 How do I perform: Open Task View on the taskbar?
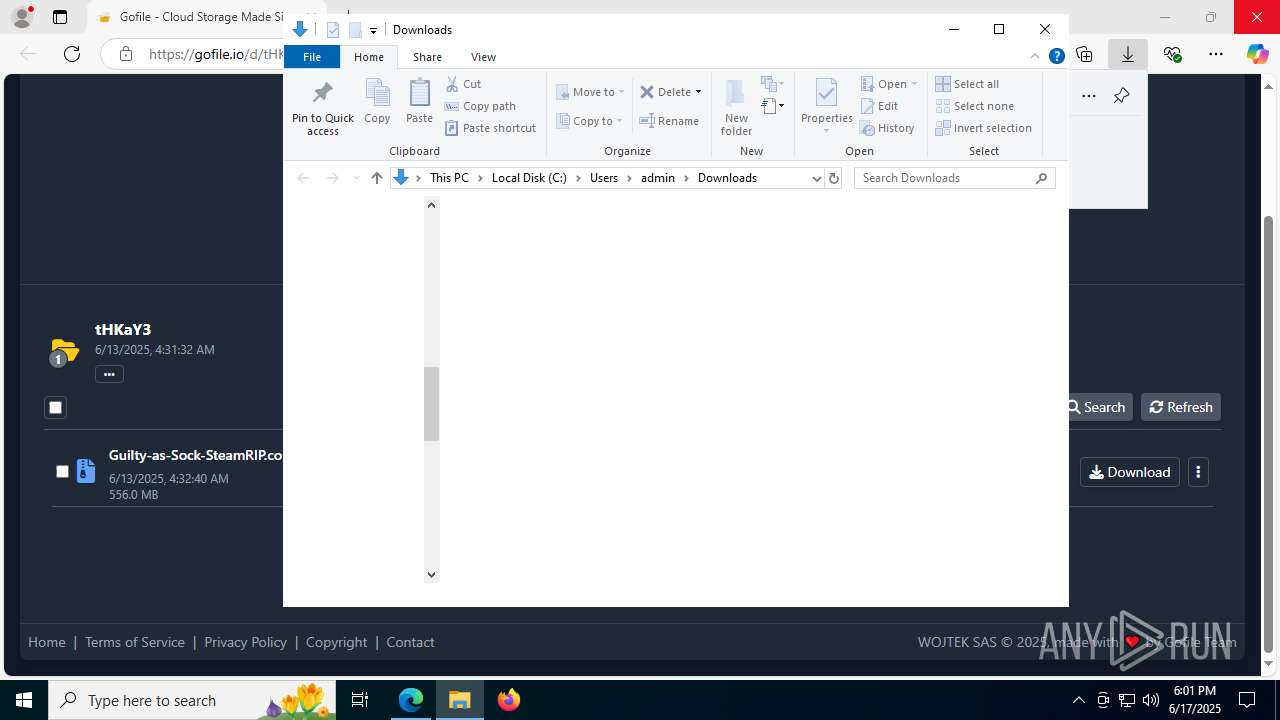[x=360, y=700]
